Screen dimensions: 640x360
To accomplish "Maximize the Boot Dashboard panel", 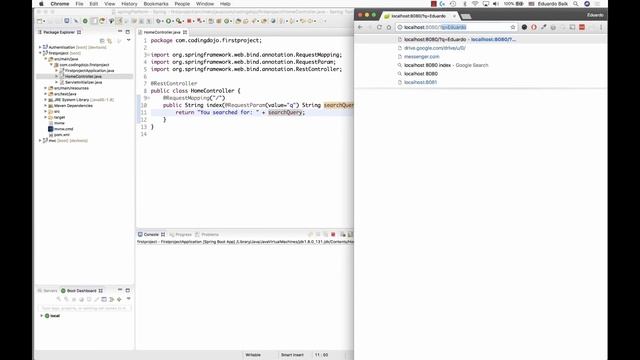I will point(128,290).
